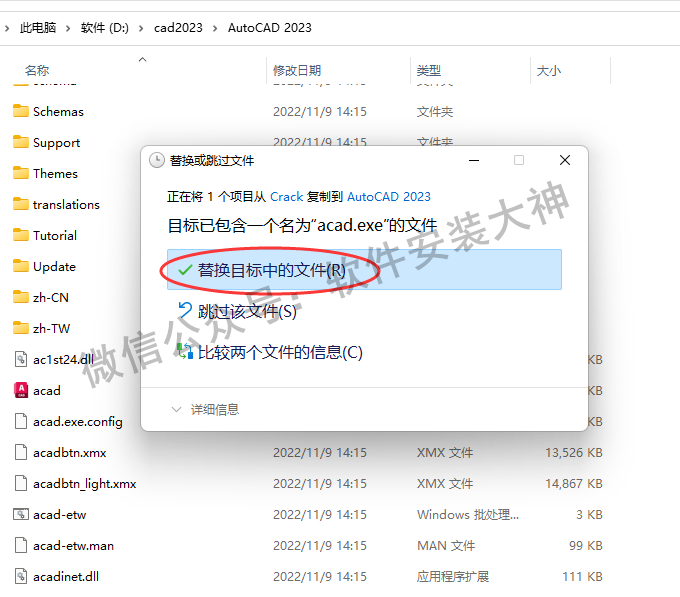Expand chevron before 此电脑 breadcrumb
Viewport: 680px width, 597px height.
tap(7, 28)
